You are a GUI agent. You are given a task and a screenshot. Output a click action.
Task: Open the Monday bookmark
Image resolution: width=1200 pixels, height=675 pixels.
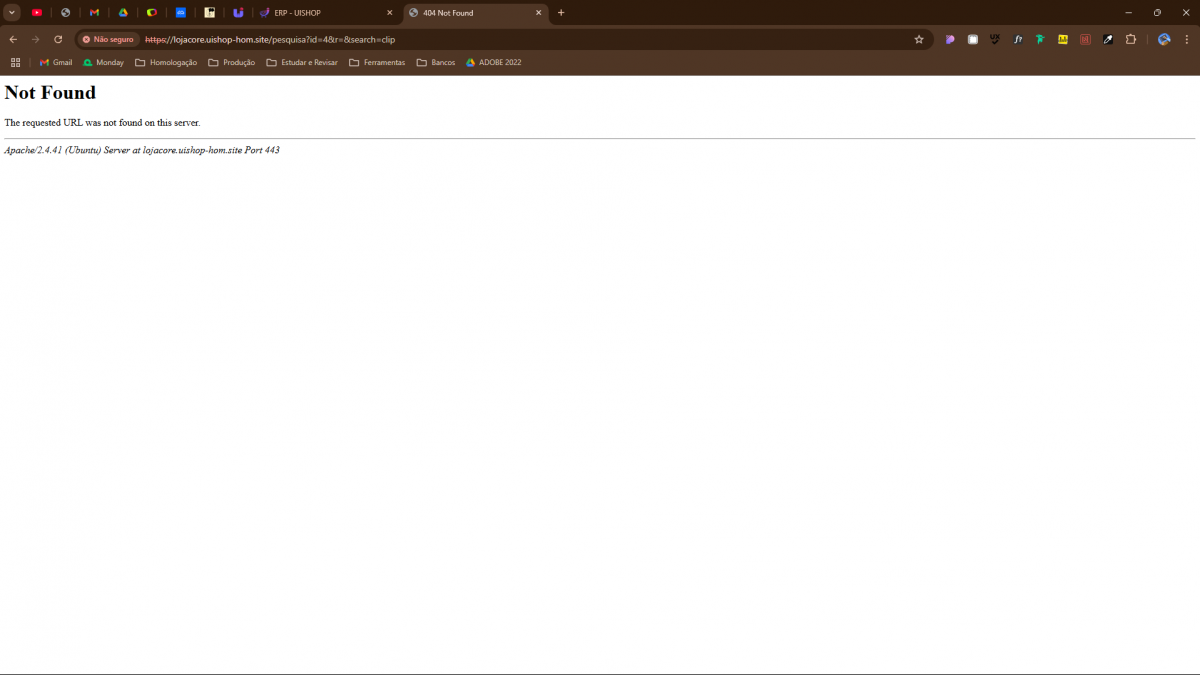coord(103,62)
